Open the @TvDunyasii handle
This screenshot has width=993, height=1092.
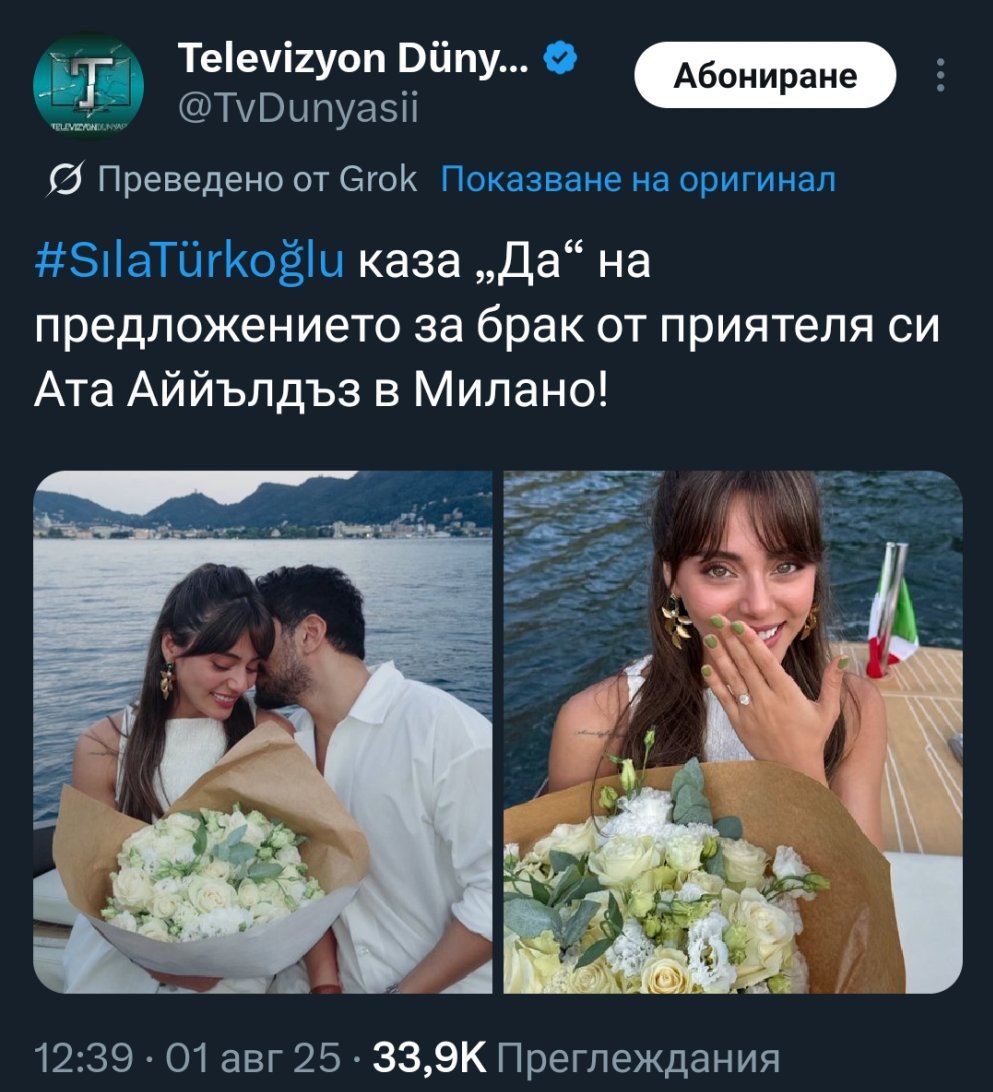point(298,109)
